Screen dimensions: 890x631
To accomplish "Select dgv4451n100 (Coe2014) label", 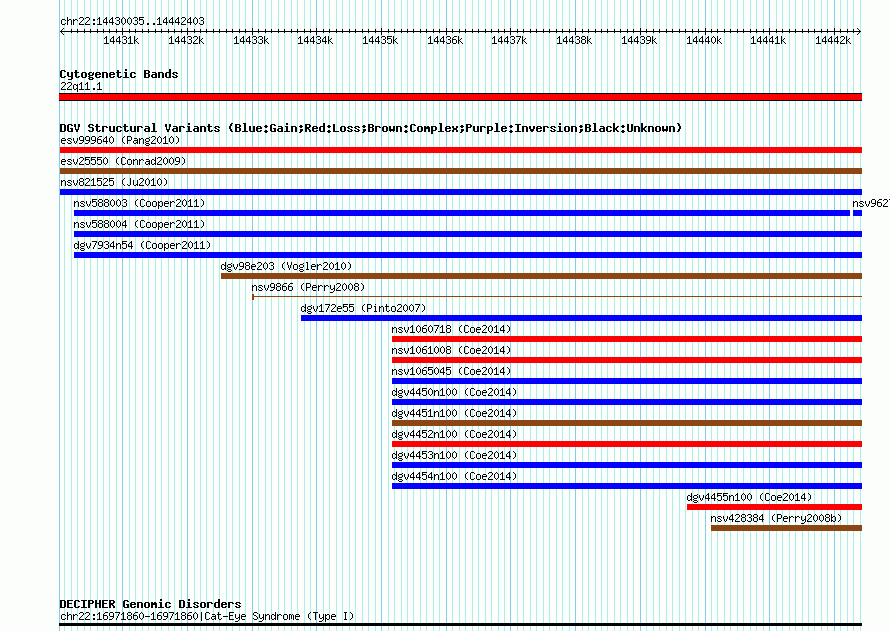I will pos(454,413).
